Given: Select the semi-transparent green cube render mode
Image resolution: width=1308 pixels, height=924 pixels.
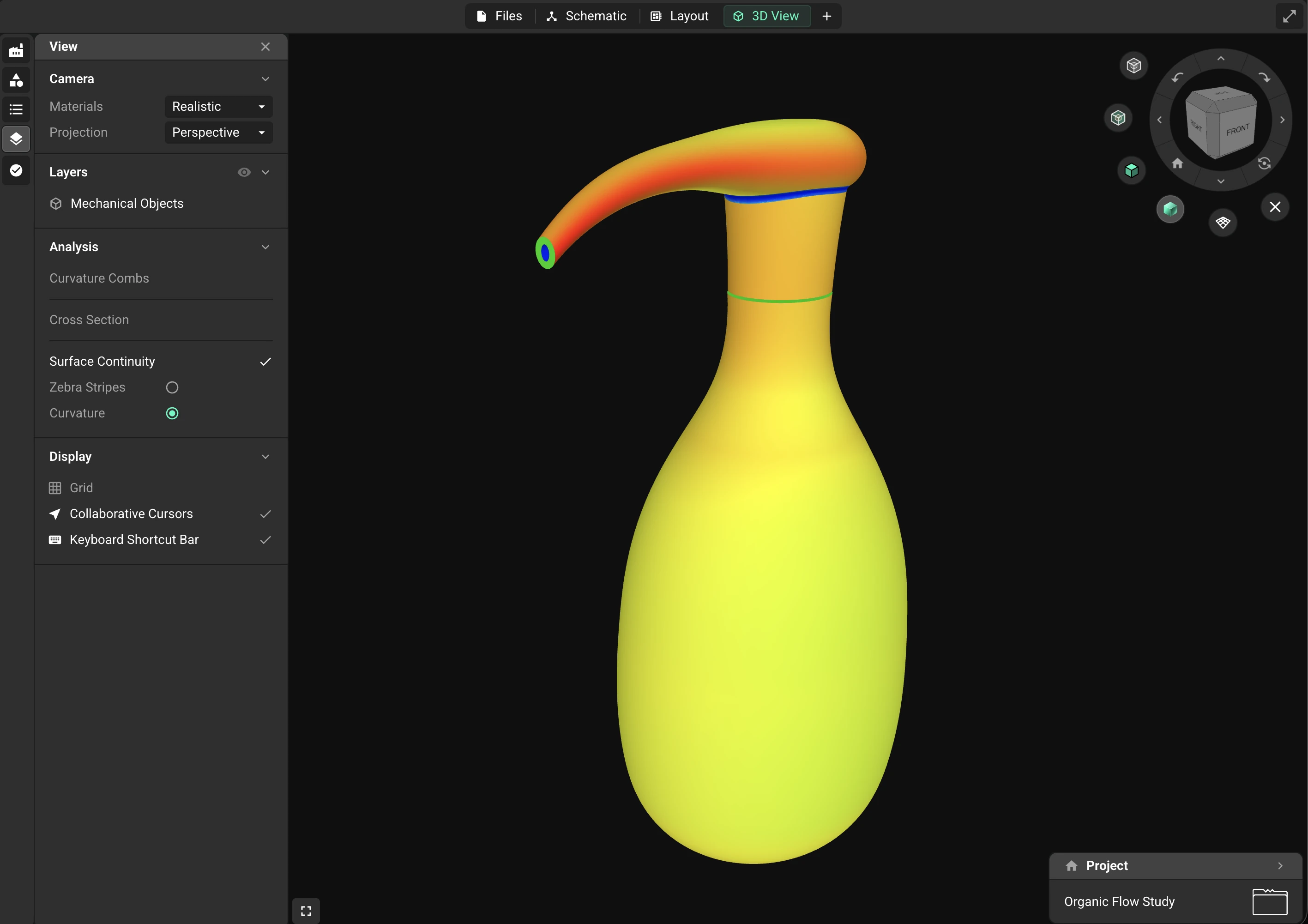Looking at the screenshot, I should pyautogui.click(x=1118, y=118).
